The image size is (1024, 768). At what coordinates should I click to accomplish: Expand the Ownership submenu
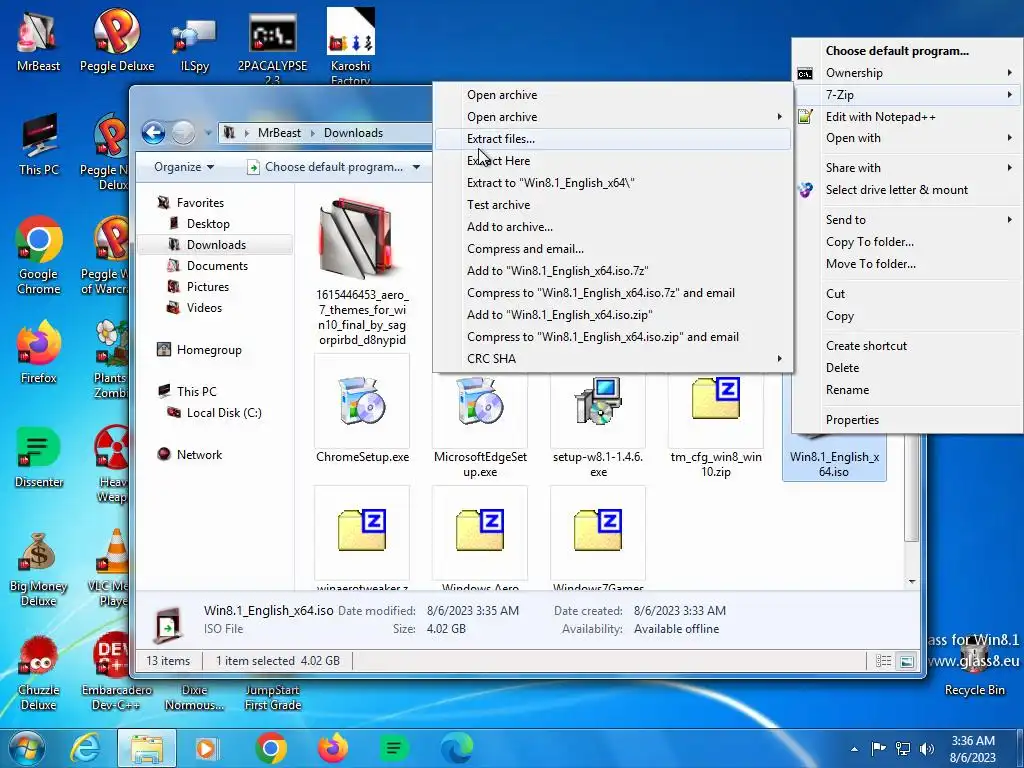point(907,72)
